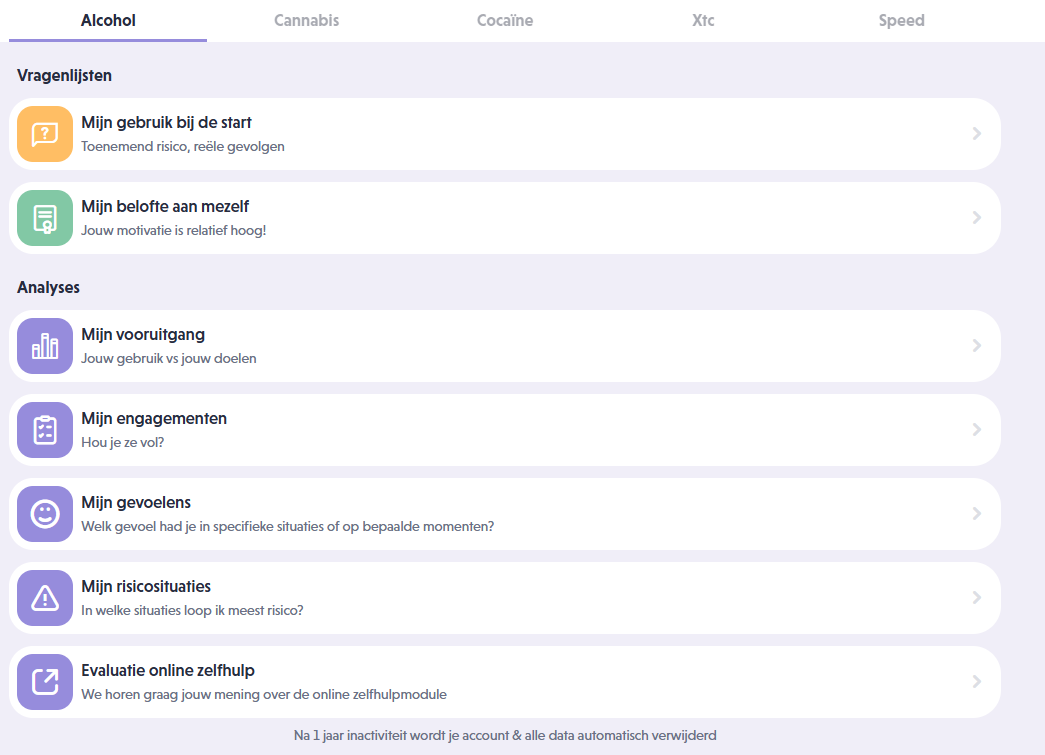Click the subtitle 'Toenemend risico, reële gevolgen'
Screen dimensions: 1045x755
pyautogui.click(x=183, y=146)
